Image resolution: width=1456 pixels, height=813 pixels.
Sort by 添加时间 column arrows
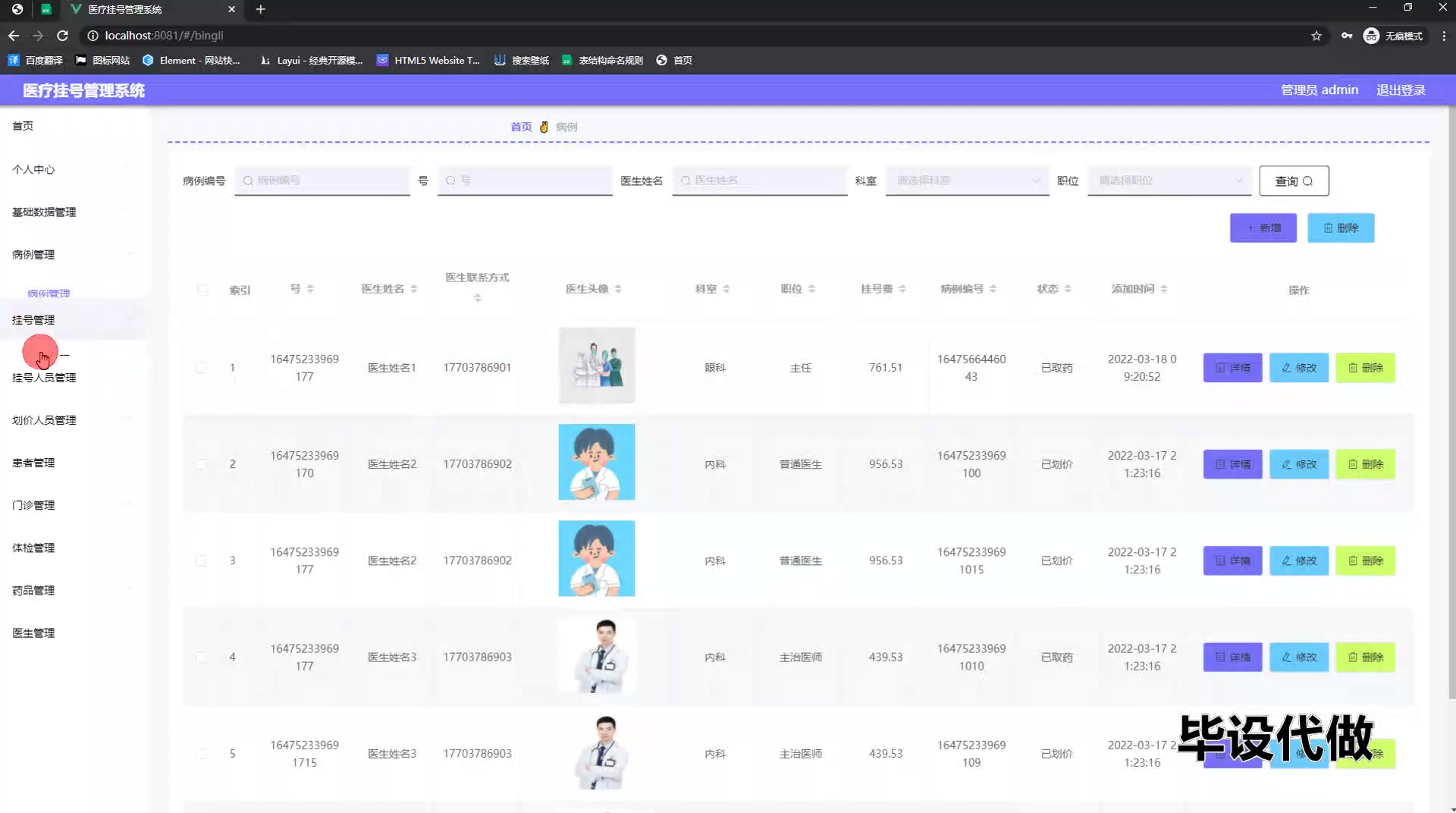coord(1163,289)
